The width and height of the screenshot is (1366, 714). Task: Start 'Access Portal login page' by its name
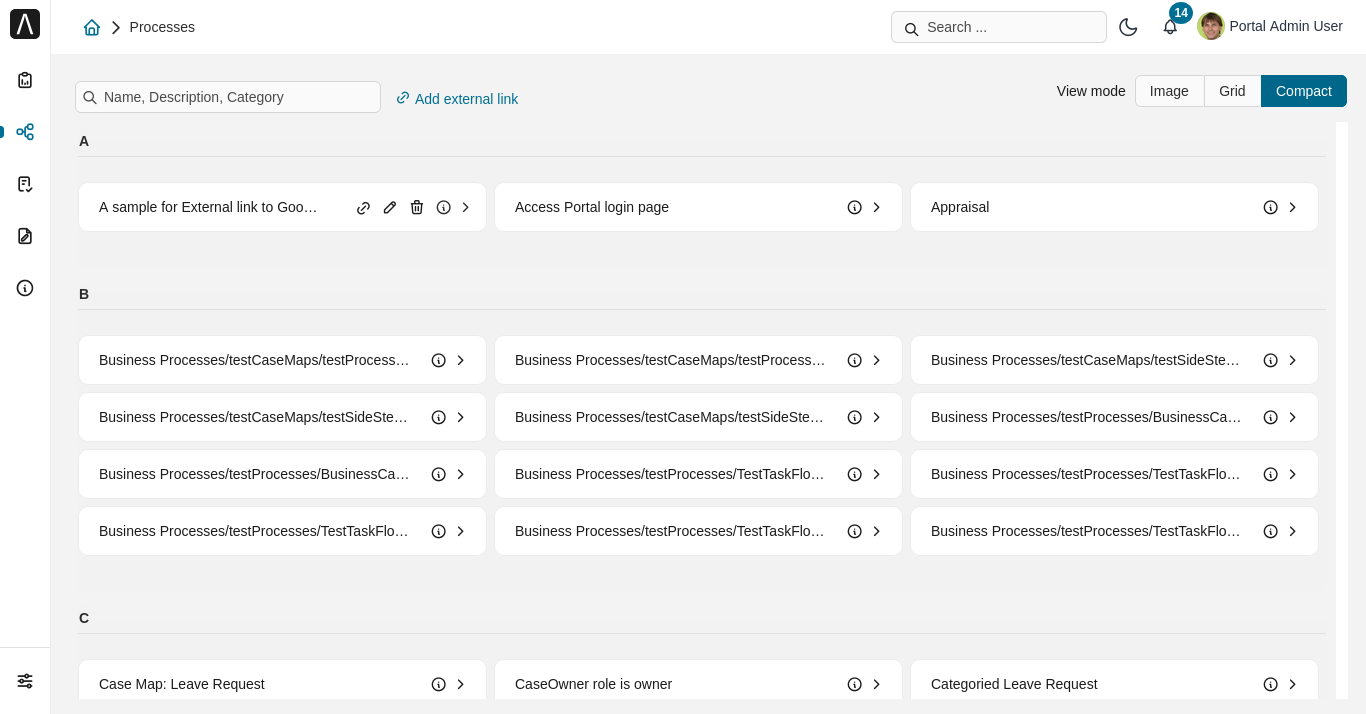click(592, 207)
